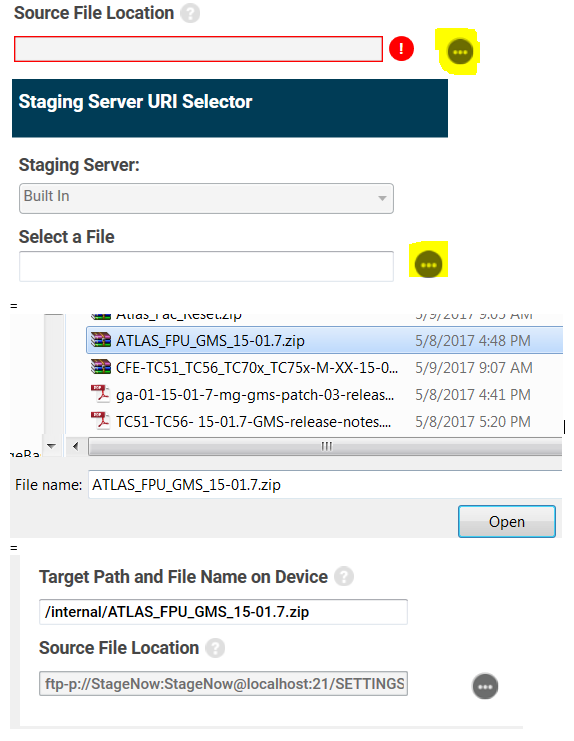Click the browse button beside the ftp-p://StageNow source field
Viewport: 574px width, 741px height.
pos(485,686)
